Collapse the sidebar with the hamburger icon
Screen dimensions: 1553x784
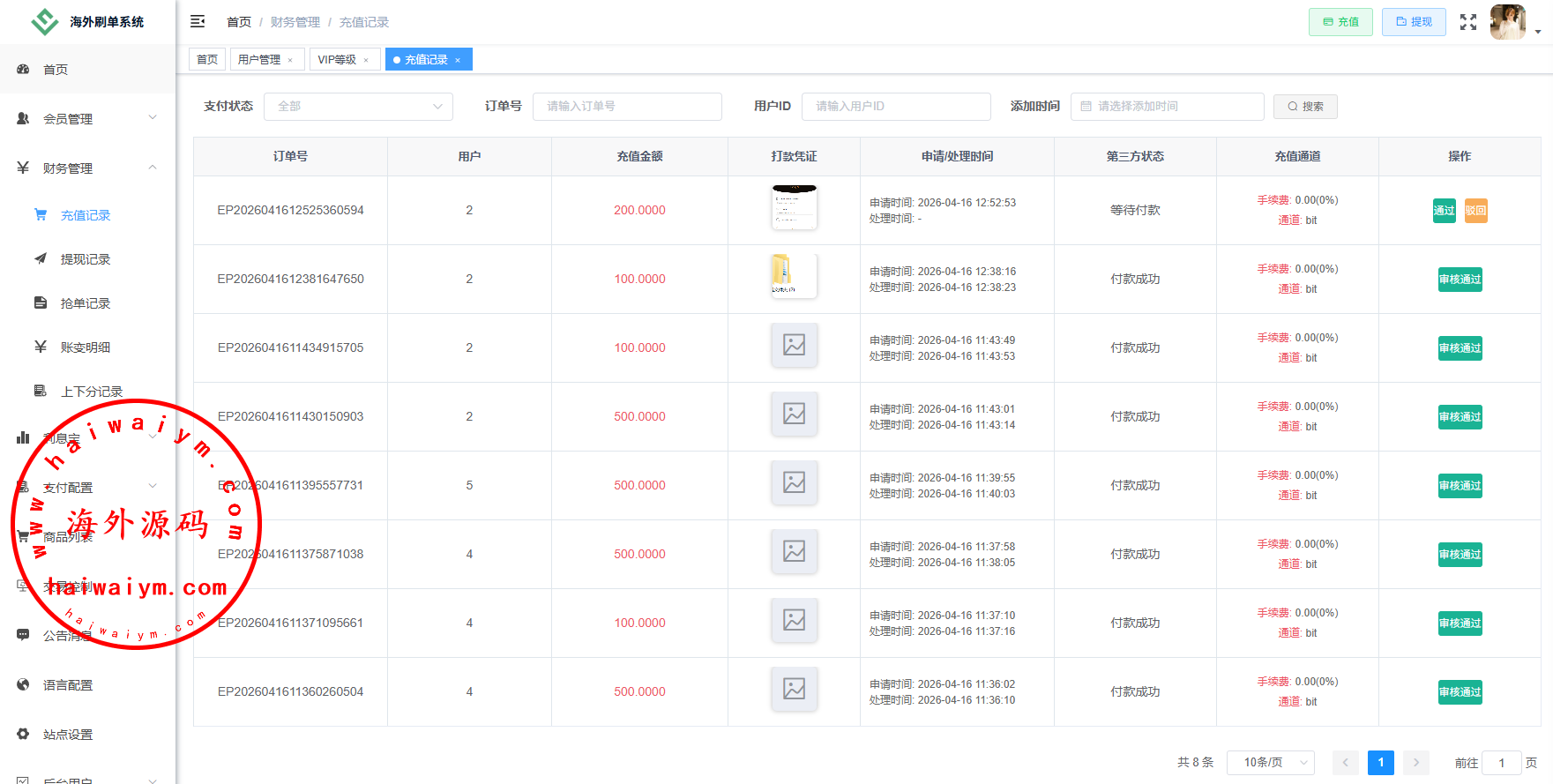click(x=198, y=21)
